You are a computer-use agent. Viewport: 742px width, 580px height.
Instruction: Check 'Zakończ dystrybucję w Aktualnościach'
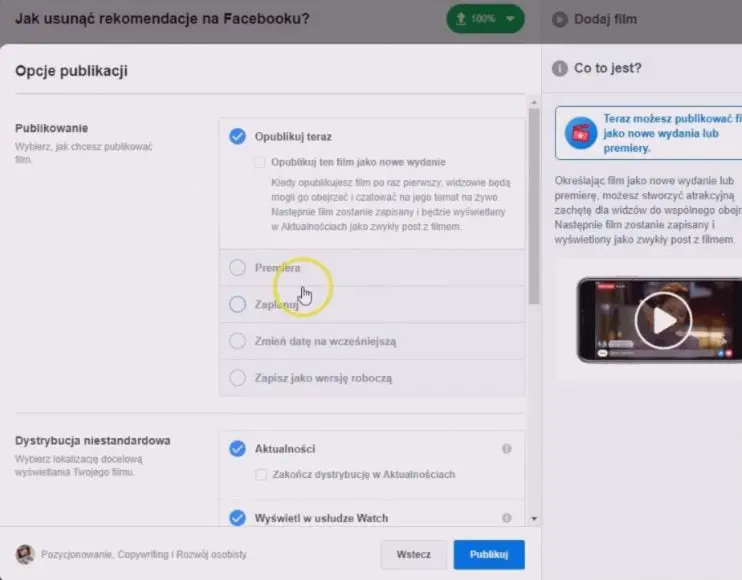click(x=261, y=475)
